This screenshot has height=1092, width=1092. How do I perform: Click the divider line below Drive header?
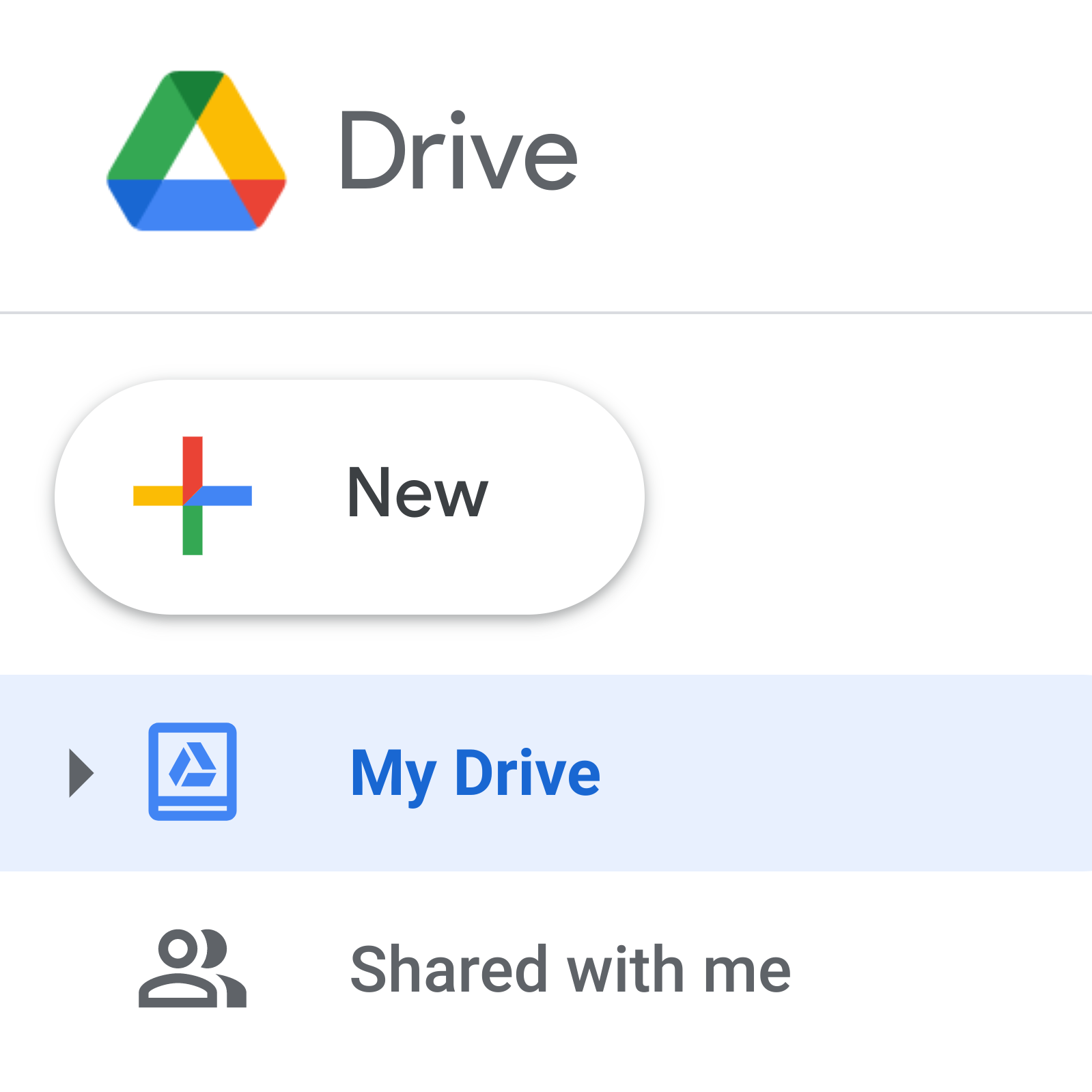tap(546, 313)
